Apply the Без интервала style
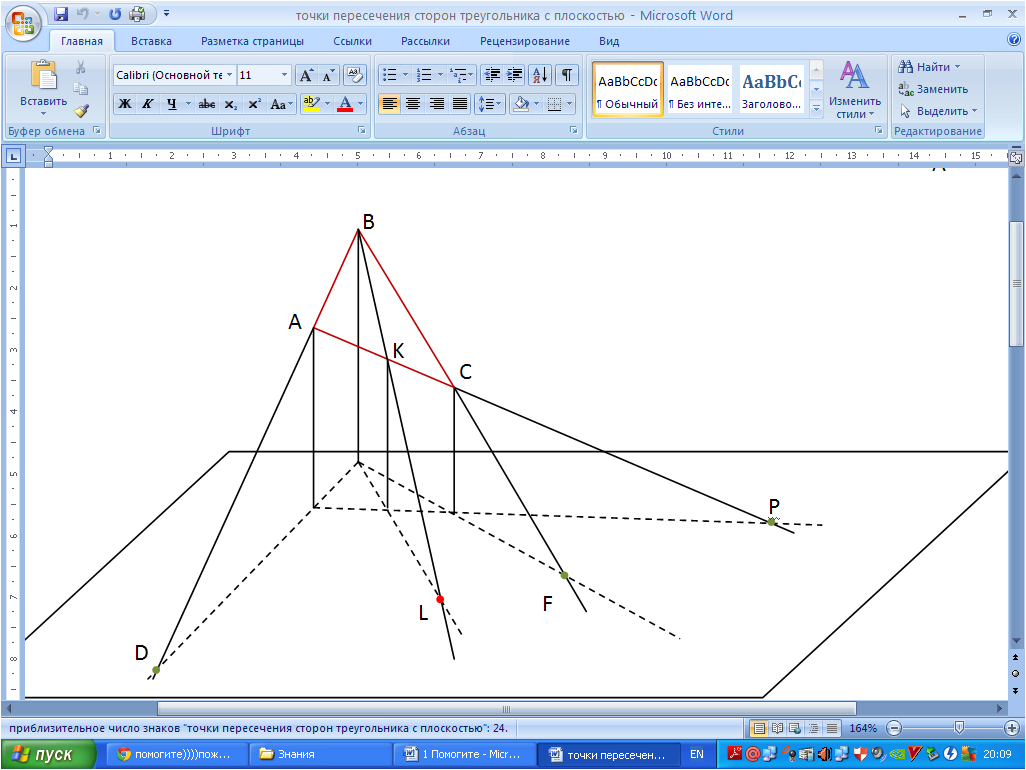This screenshot has width=1026, height=770. (x=699, y=90)
